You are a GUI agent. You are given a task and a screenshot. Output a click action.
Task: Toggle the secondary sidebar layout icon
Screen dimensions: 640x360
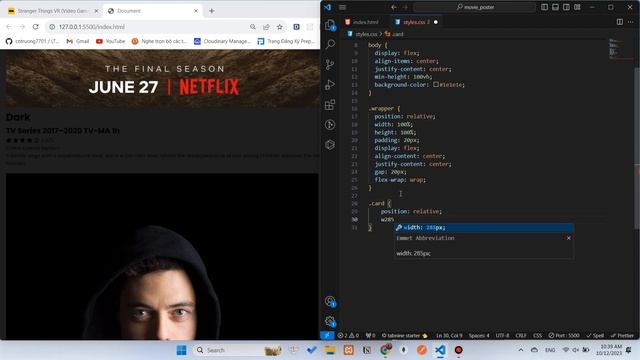[x=567, y=7]
